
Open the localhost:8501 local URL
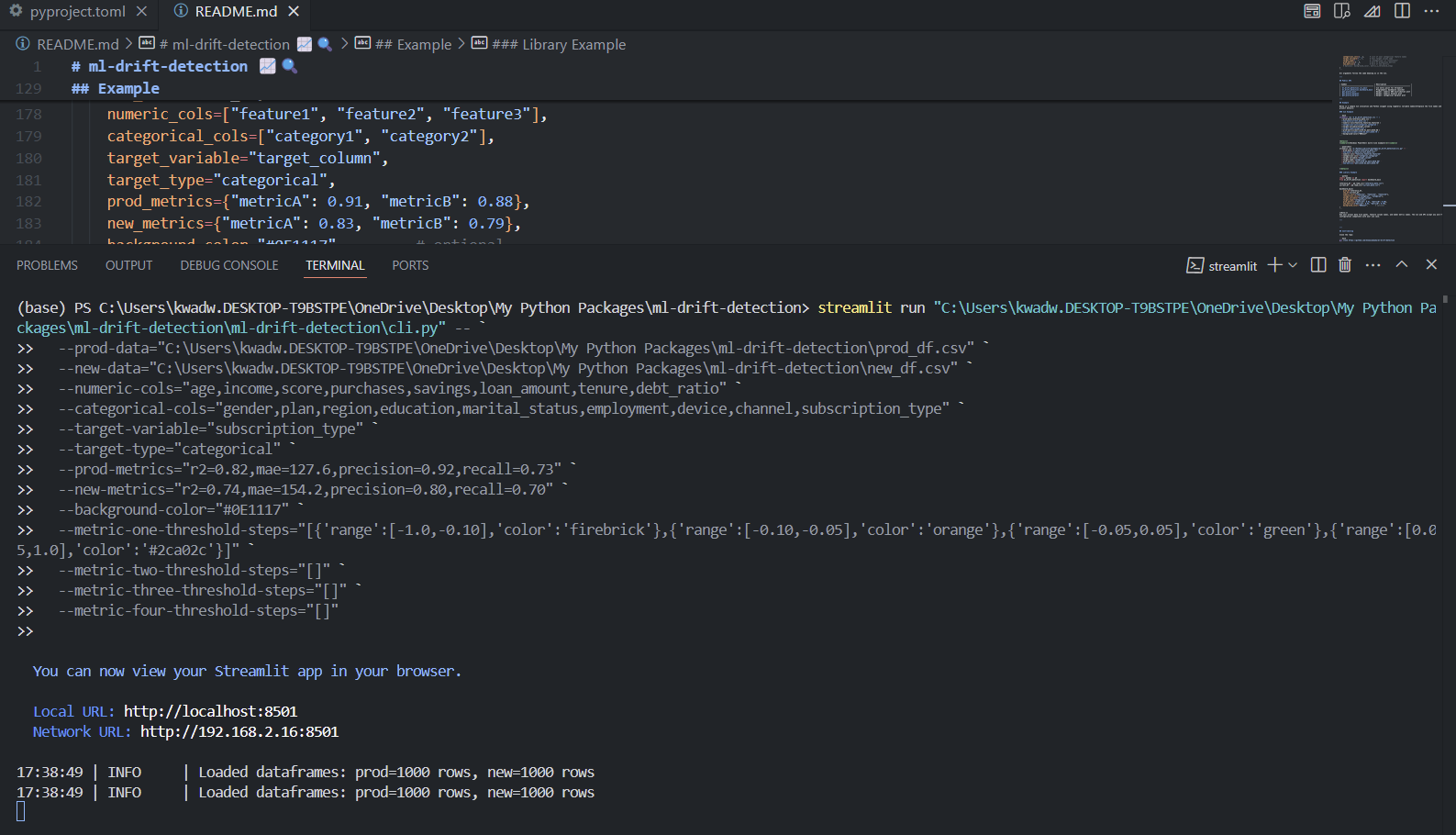(210, 711)
